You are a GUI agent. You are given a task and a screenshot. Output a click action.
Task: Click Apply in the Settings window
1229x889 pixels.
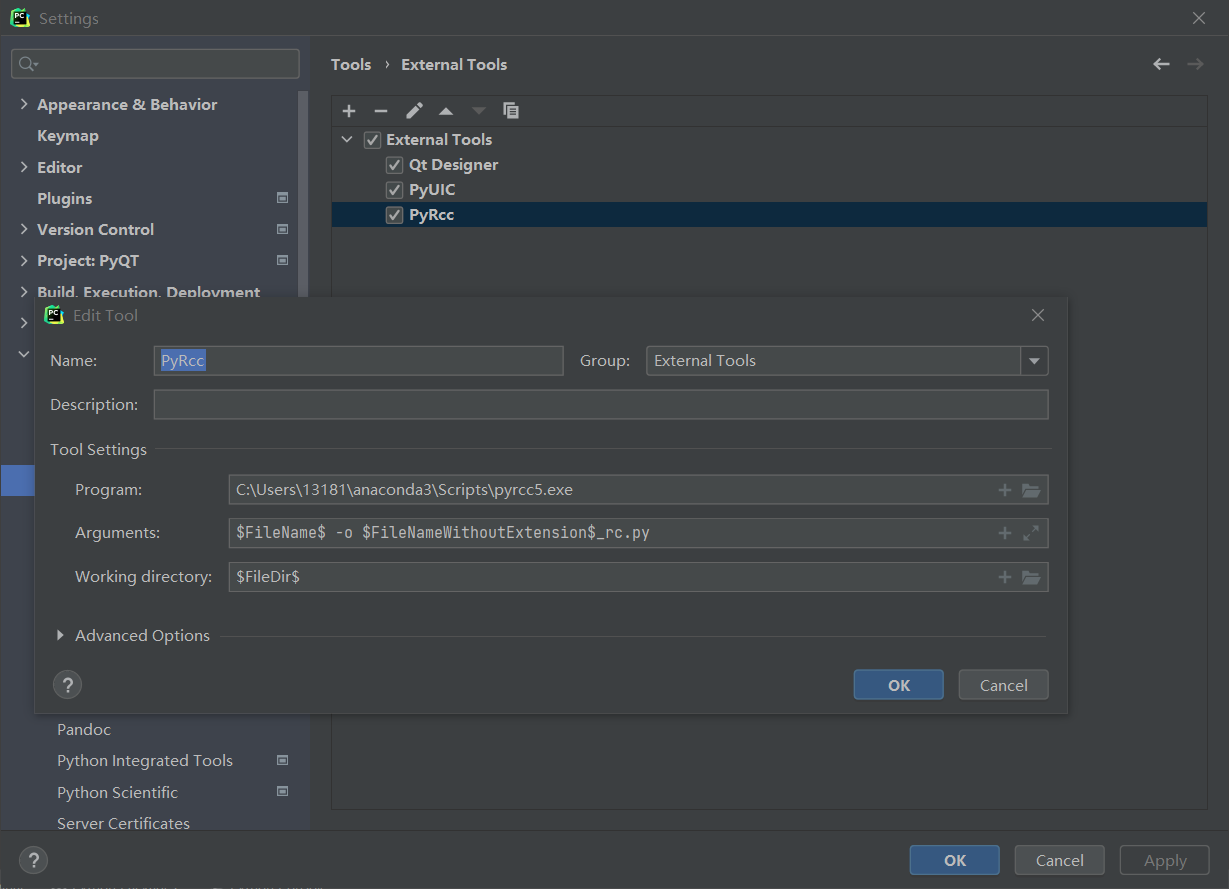1165,860
